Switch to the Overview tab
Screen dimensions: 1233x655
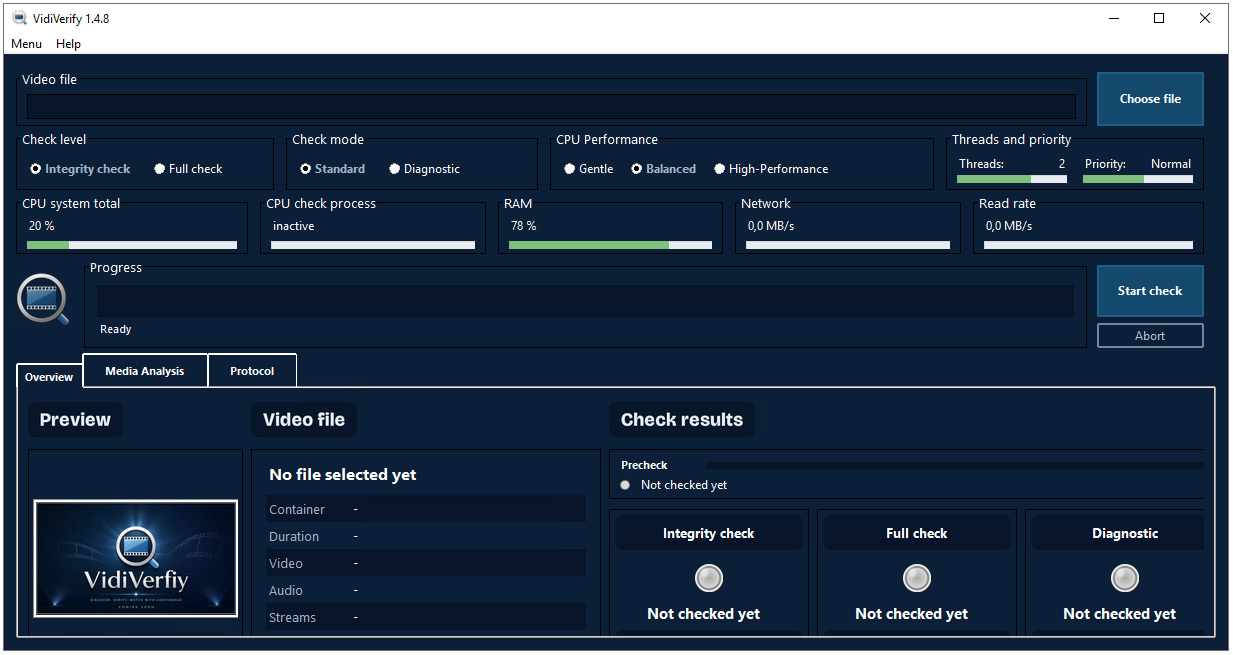point(49,377)
